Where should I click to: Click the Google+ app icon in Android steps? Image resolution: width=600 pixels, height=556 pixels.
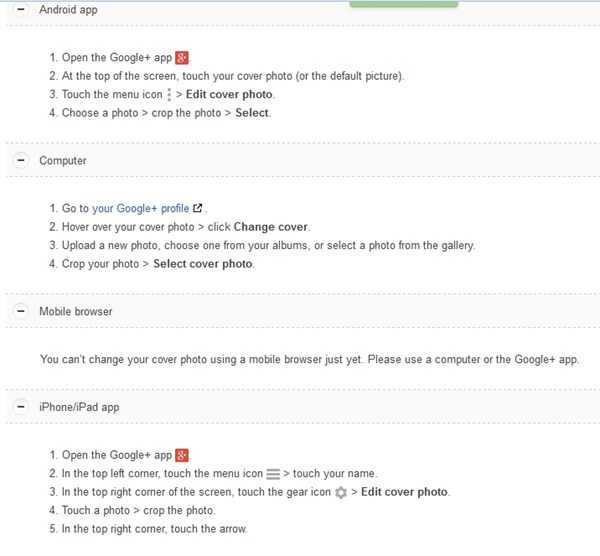point(182,58)
